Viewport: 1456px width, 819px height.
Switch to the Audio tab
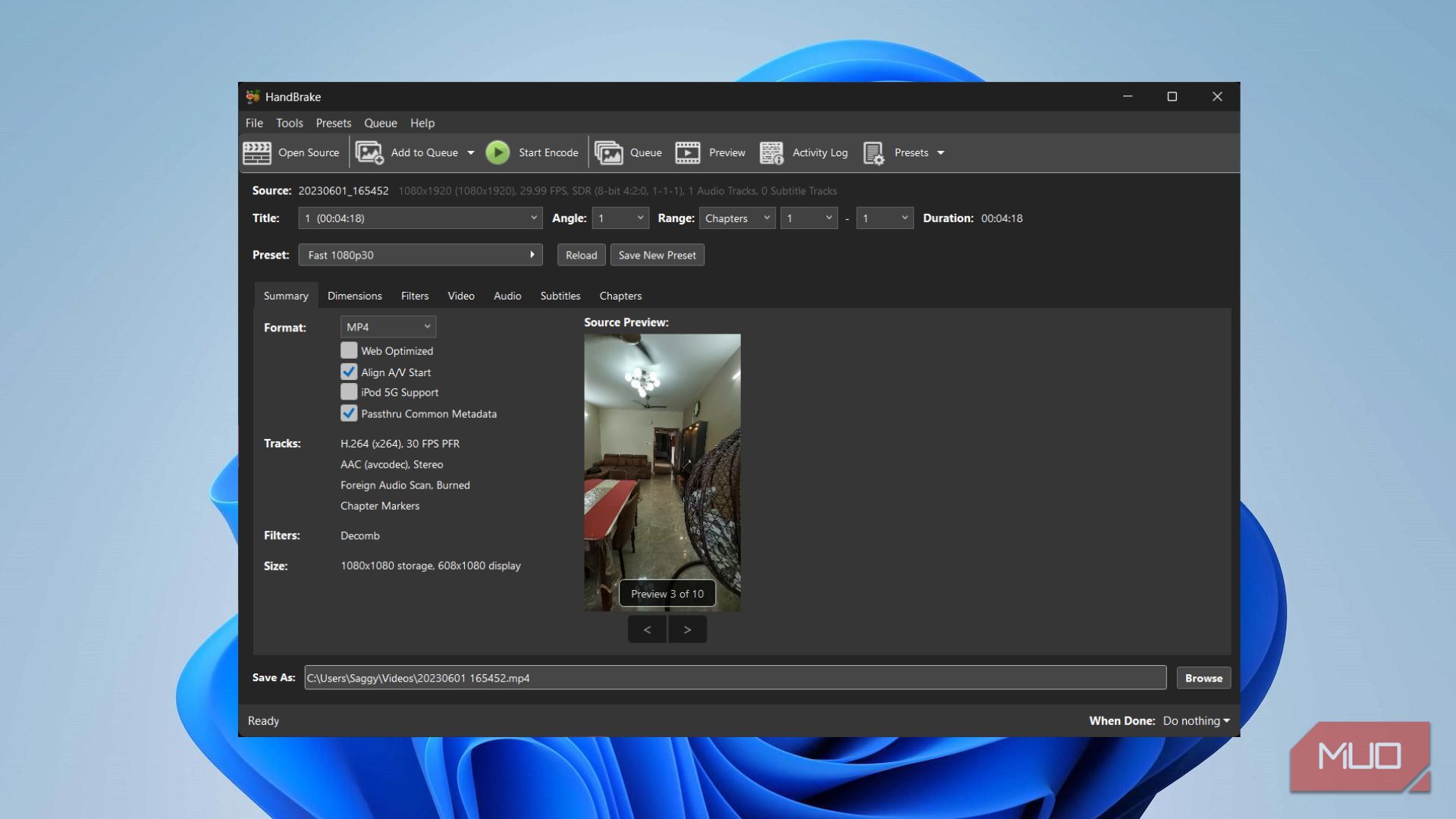[x=507, y=296]
